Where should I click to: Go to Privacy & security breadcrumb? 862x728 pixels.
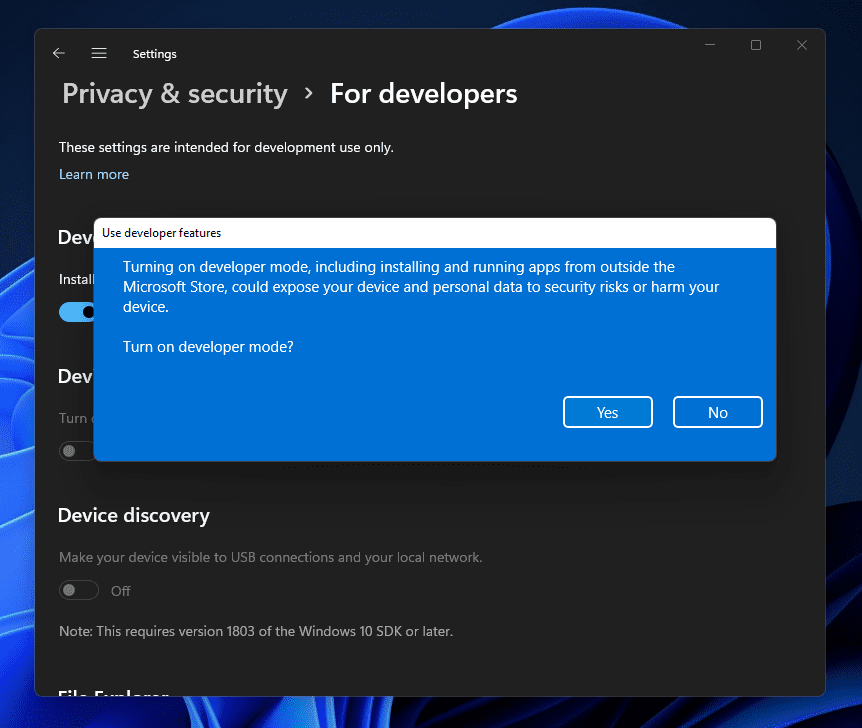point(175,94)
